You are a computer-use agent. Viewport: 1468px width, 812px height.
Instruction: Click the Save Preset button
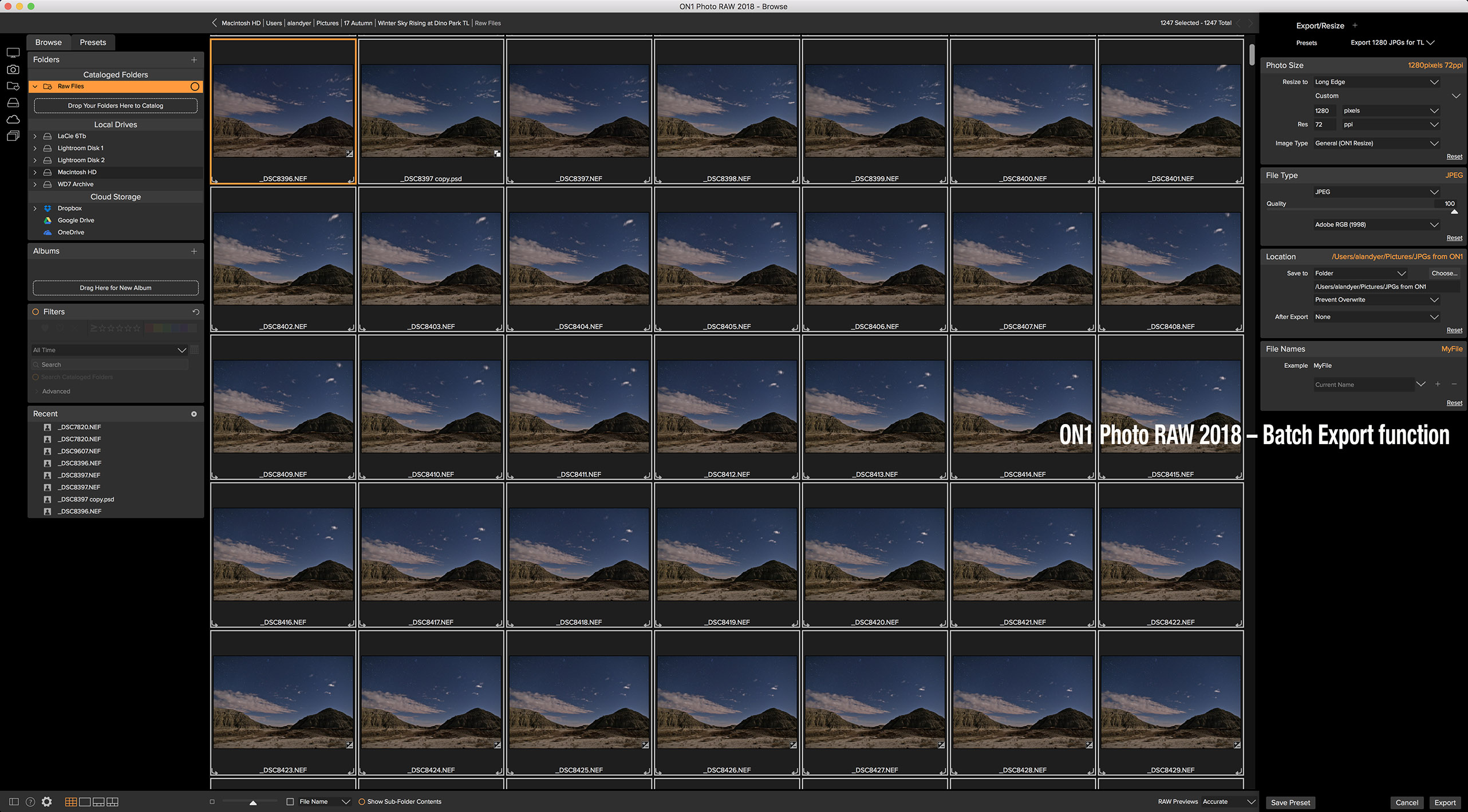click(1291, 802)
